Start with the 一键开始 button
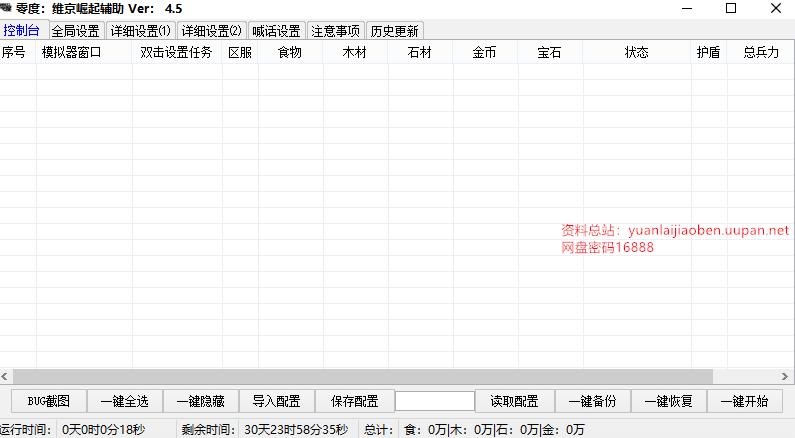This screenshot has height=438, width=795. 745,402
